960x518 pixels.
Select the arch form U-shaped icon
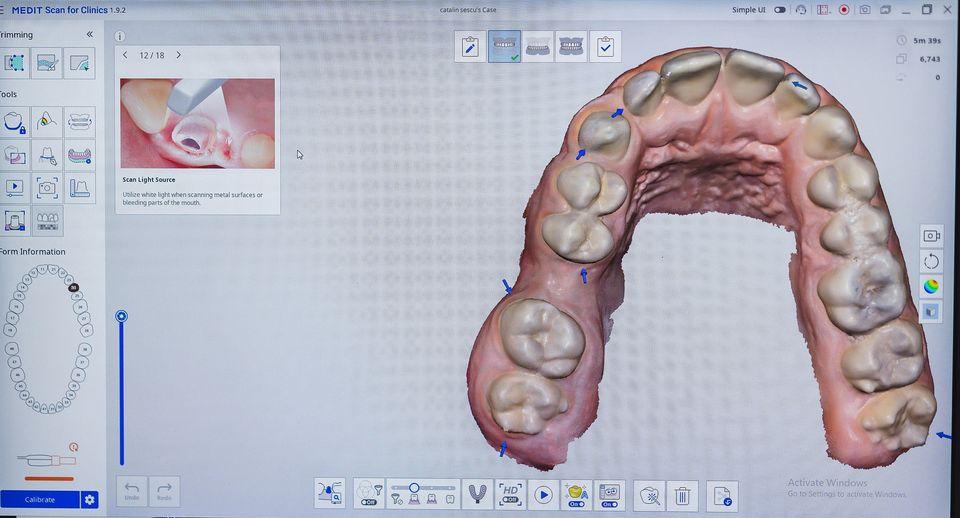[x=477, y=494]
